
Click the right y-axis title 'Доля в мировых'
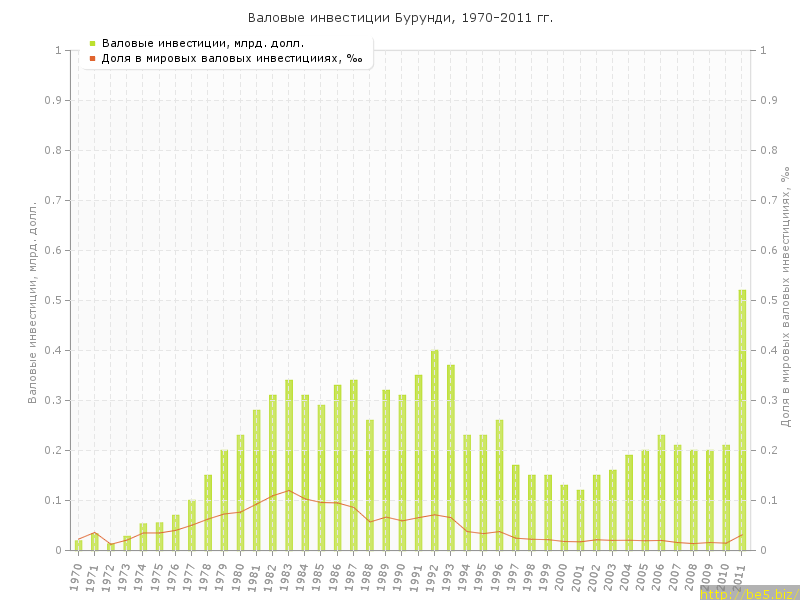(x=785, y=300)
